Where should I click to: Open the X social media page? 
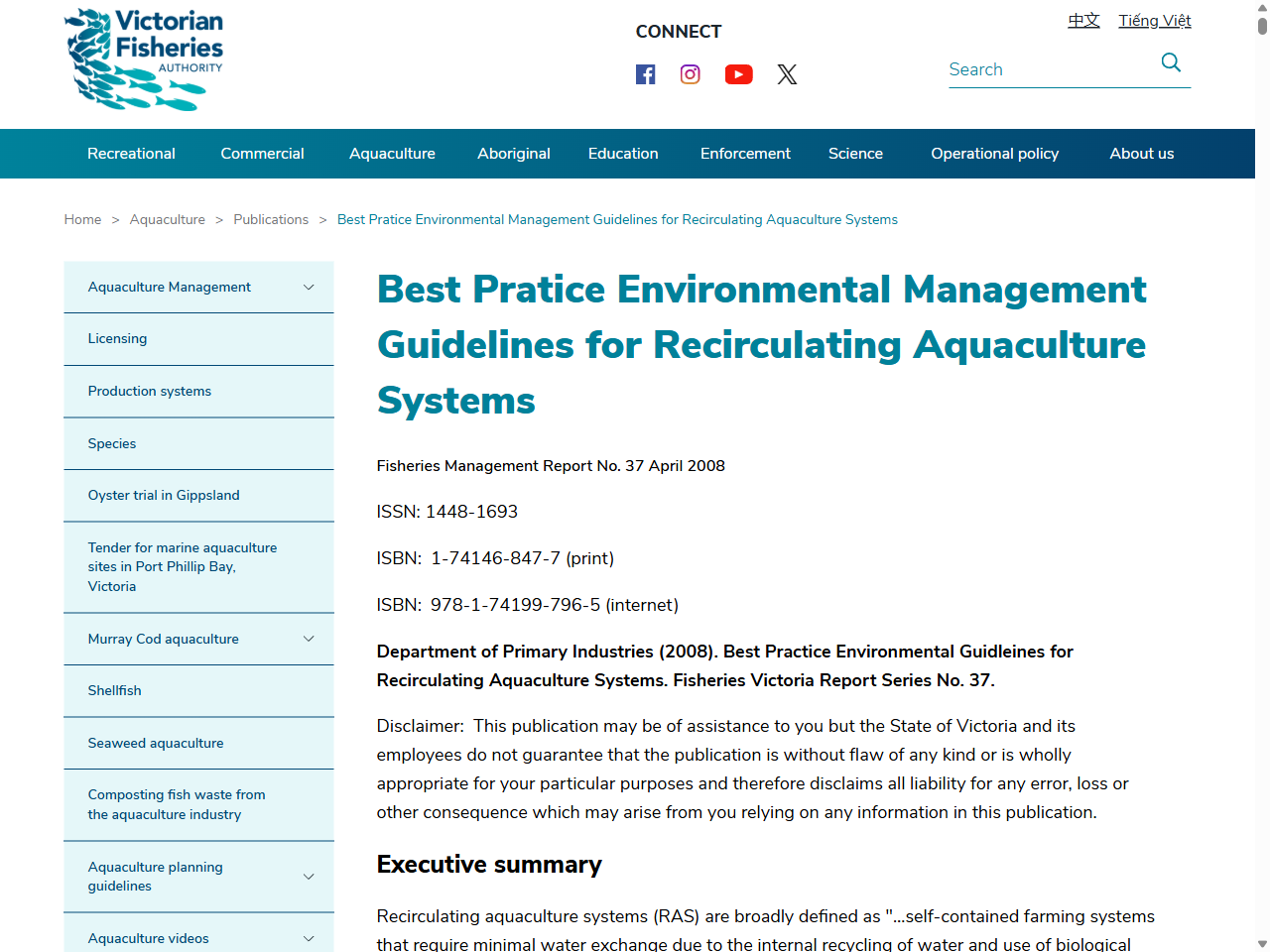tap(787, 74)
